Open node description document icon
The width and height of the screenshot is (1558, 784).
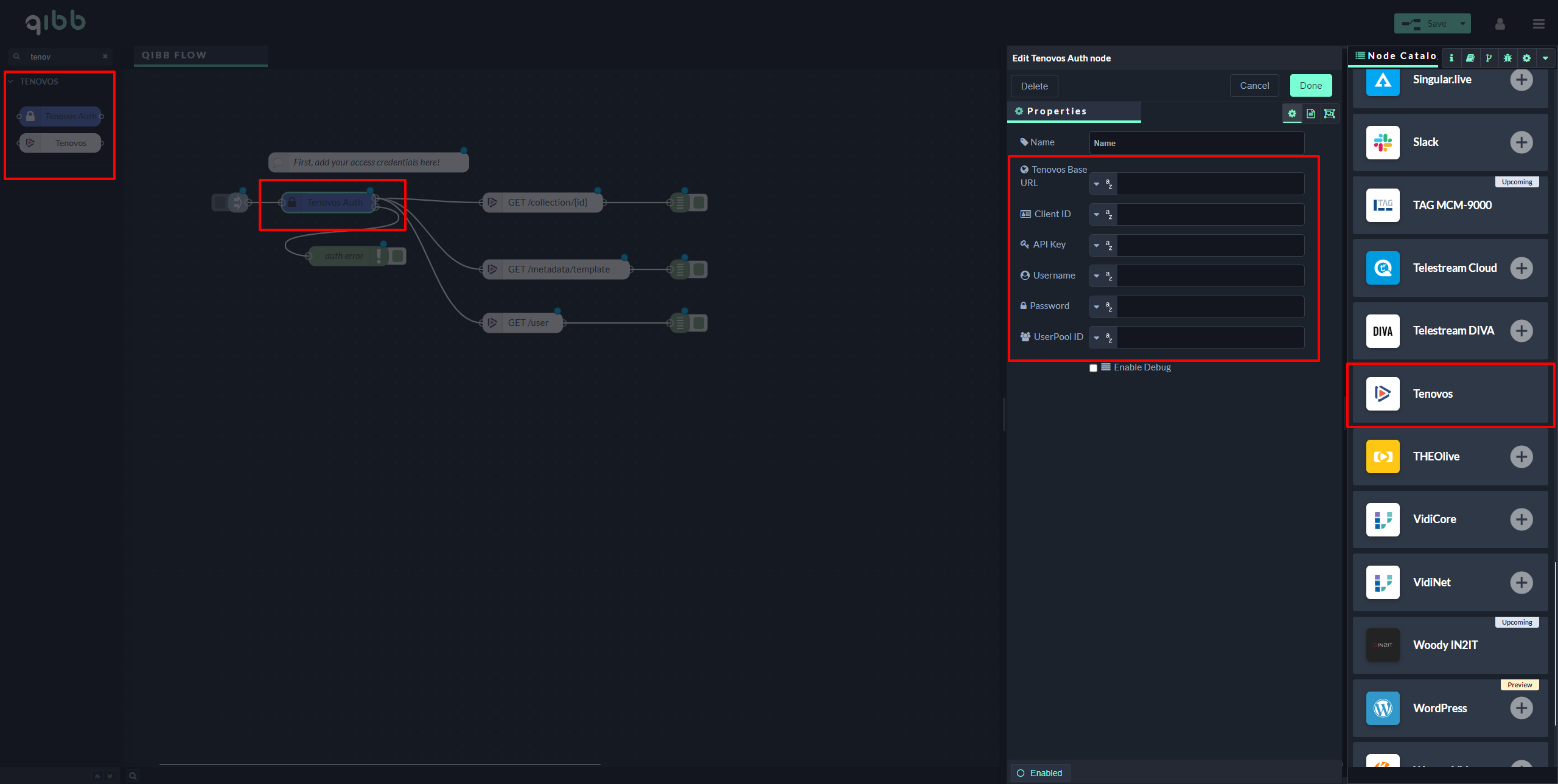pyautogui.click(x=1311, y=114)
